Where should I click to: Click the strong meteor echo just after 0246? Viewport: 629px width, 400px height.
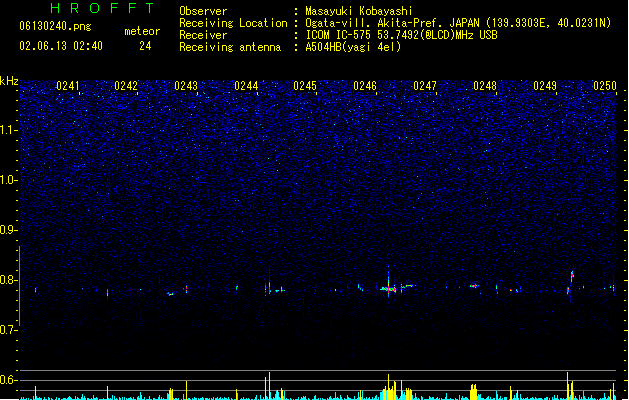[388, 288]
